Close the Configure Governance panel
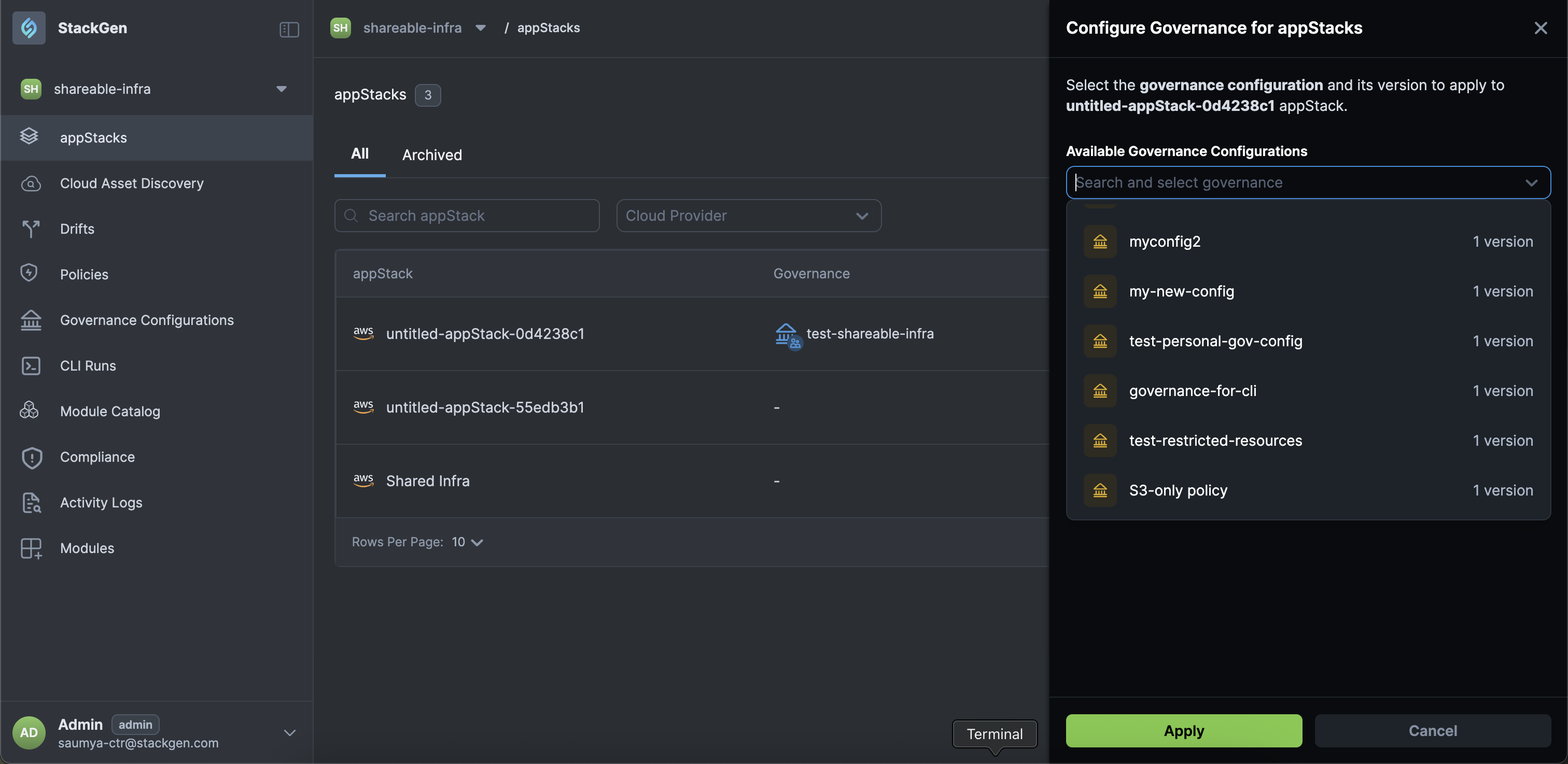 click(x=1541, y=28)
